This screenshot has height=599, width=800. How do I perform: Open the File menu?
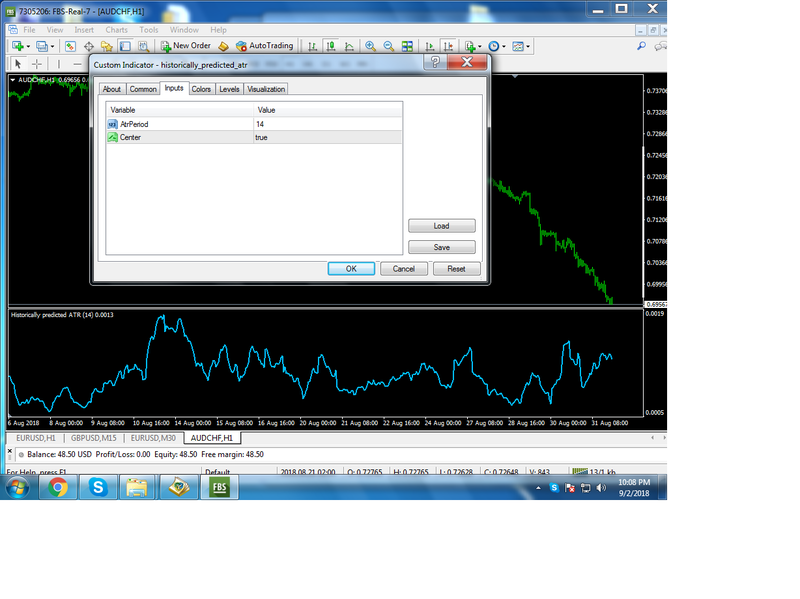[x=29, y=30]
